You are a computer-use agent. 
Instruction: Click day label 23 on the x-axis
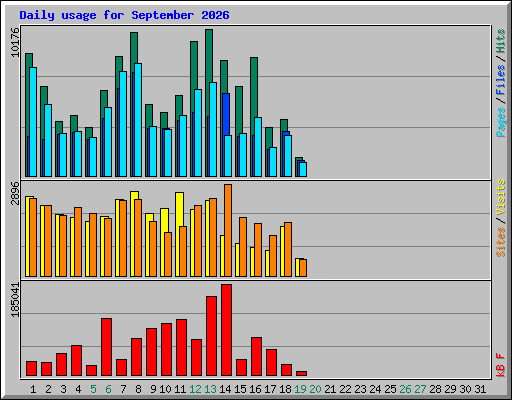[x=360, y=389]
